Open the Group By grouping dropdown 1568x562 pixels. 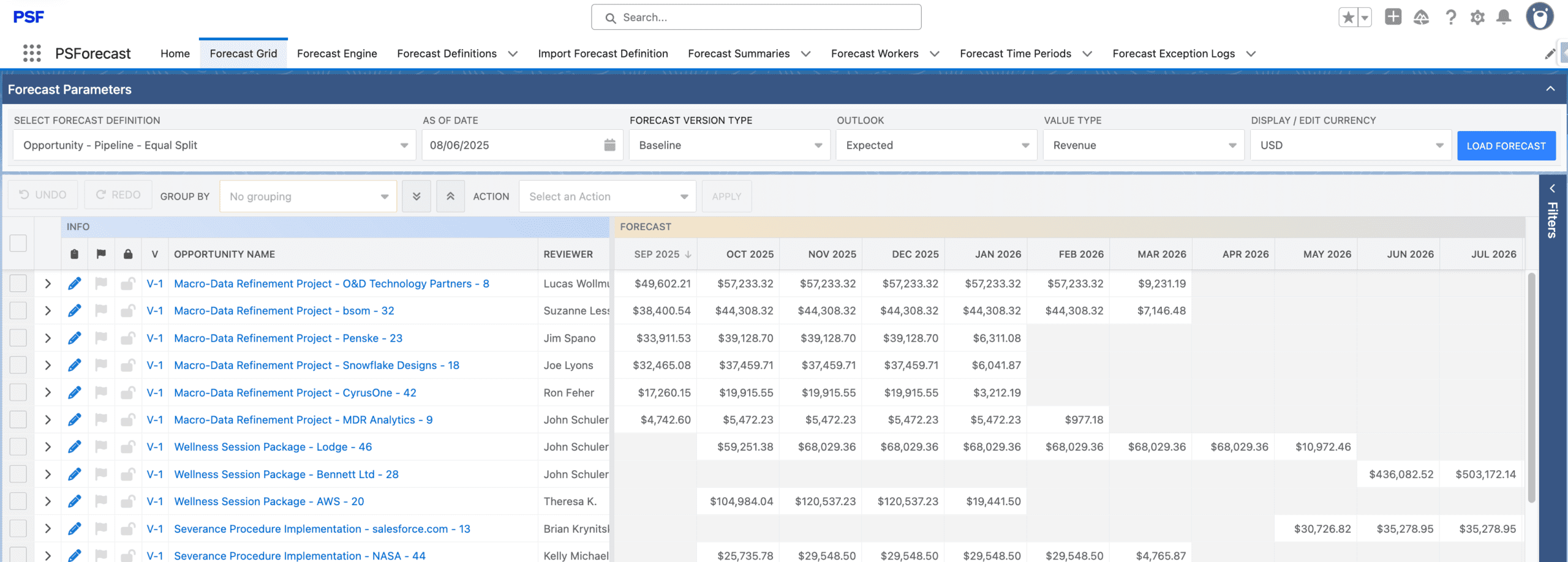click(308, 196)
